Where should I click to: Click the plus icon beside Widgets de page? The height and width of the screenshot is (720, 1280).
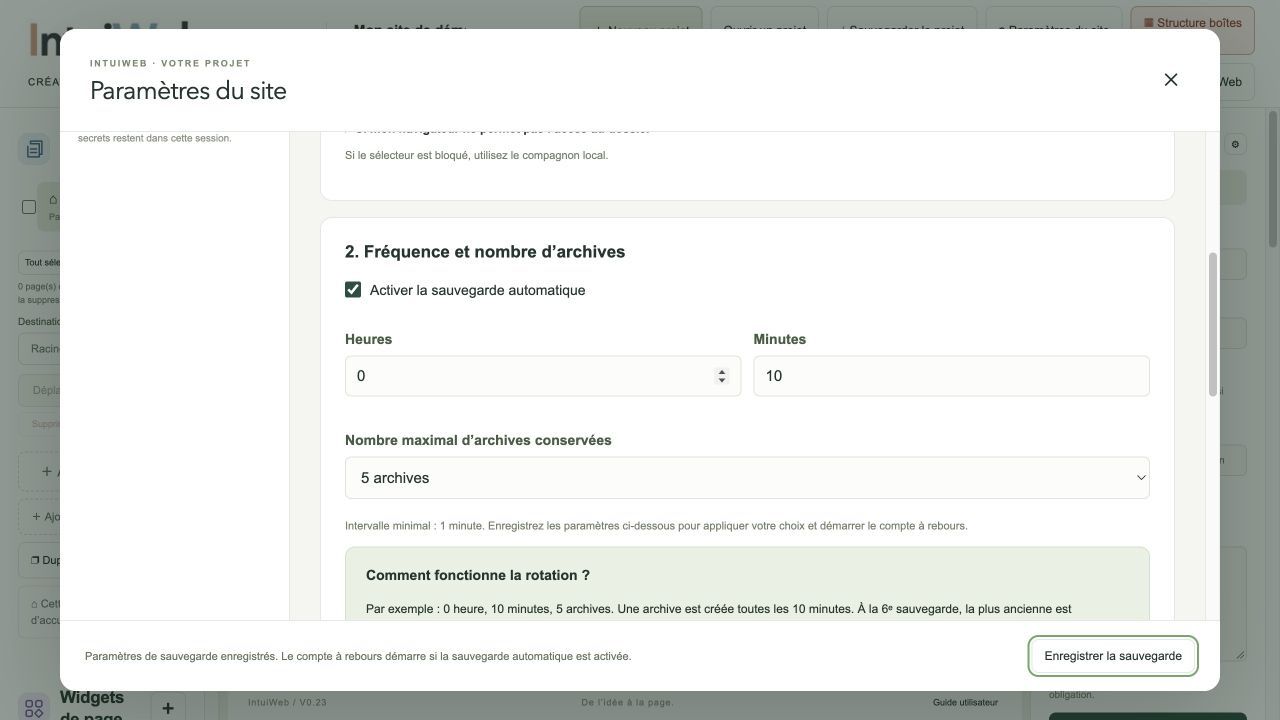168,708
